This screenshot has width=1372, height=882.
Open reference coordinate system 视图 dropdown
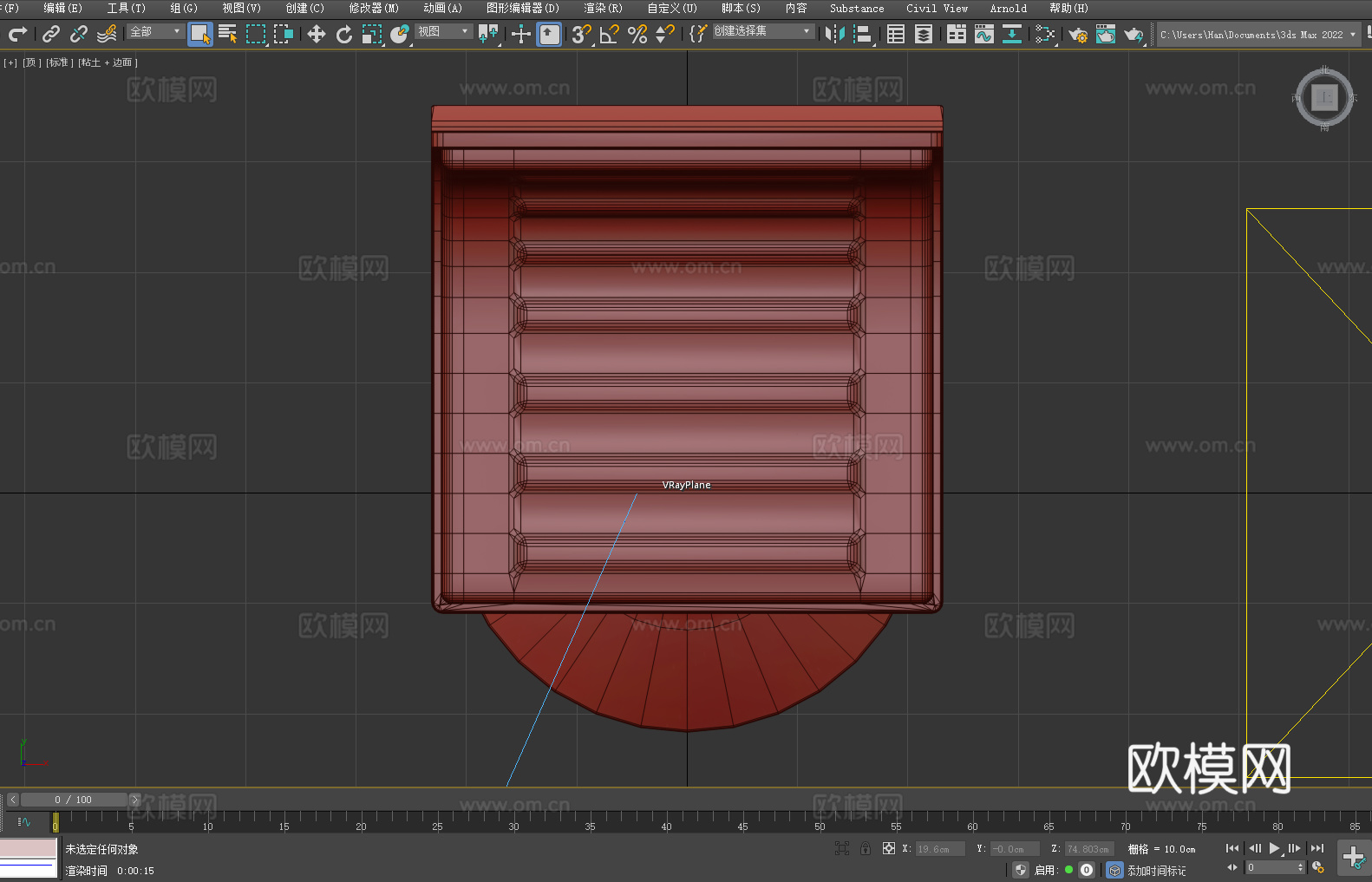pos(443,31)
